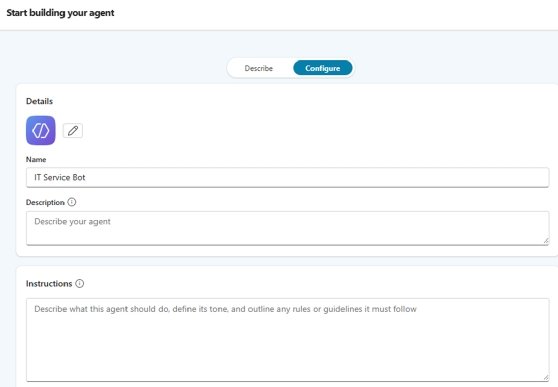Open the Description info icon
This screenshot has width=558, height=387.
[72, 202]
